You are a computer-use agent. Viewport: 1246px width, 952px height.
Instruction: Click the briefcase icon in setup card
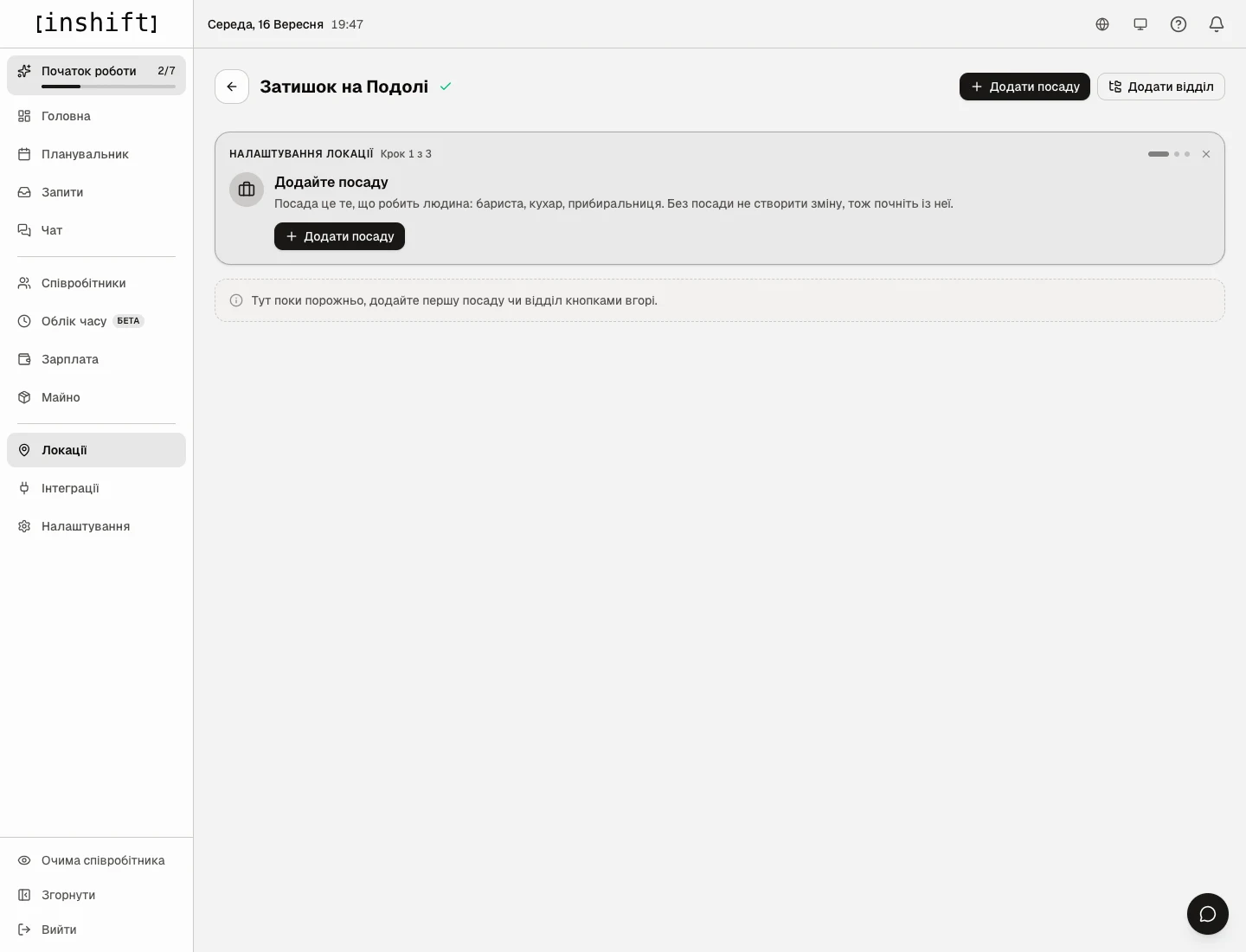247,190
